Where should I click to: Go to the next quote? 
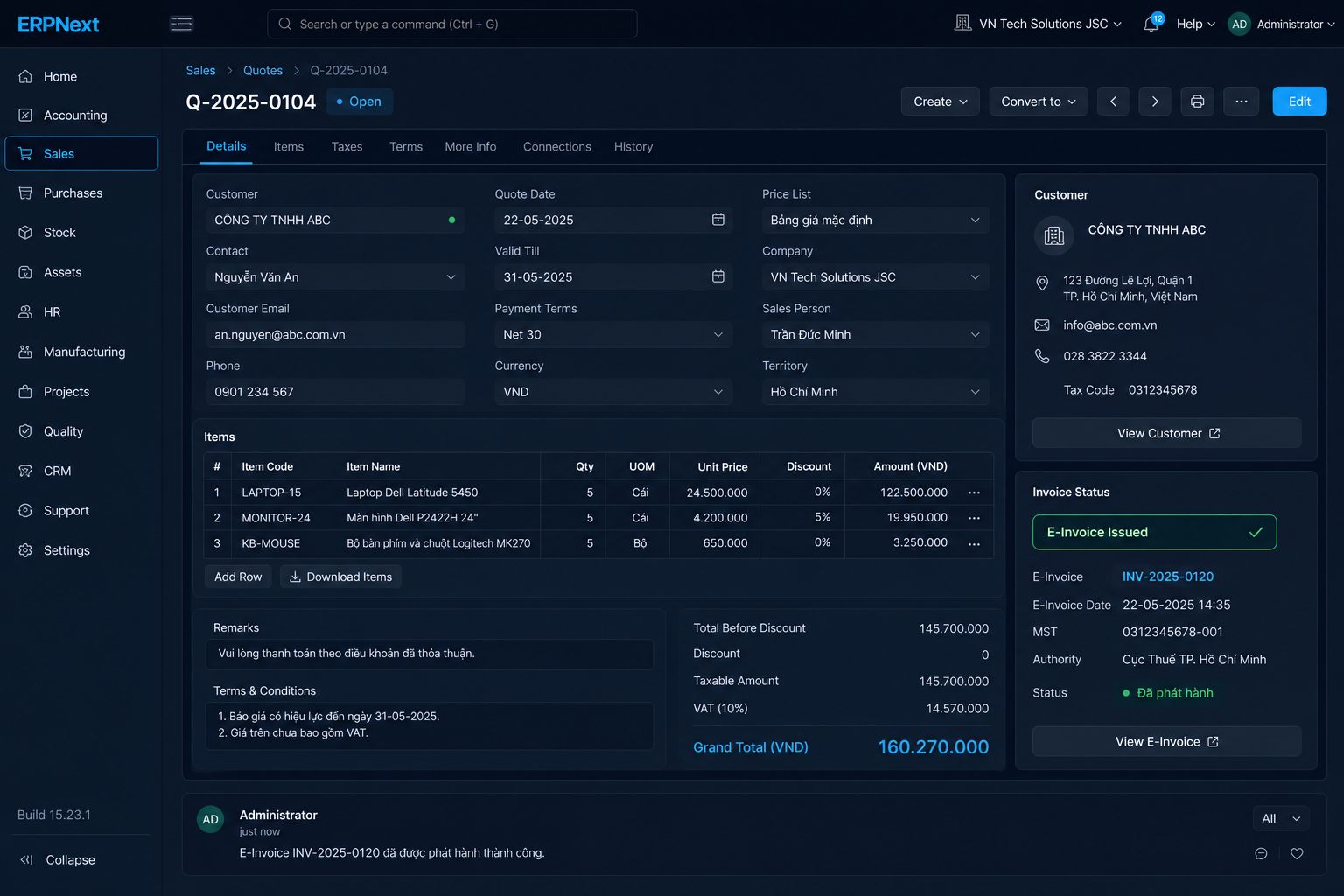pyautogui.click(x=1155, y=101)
